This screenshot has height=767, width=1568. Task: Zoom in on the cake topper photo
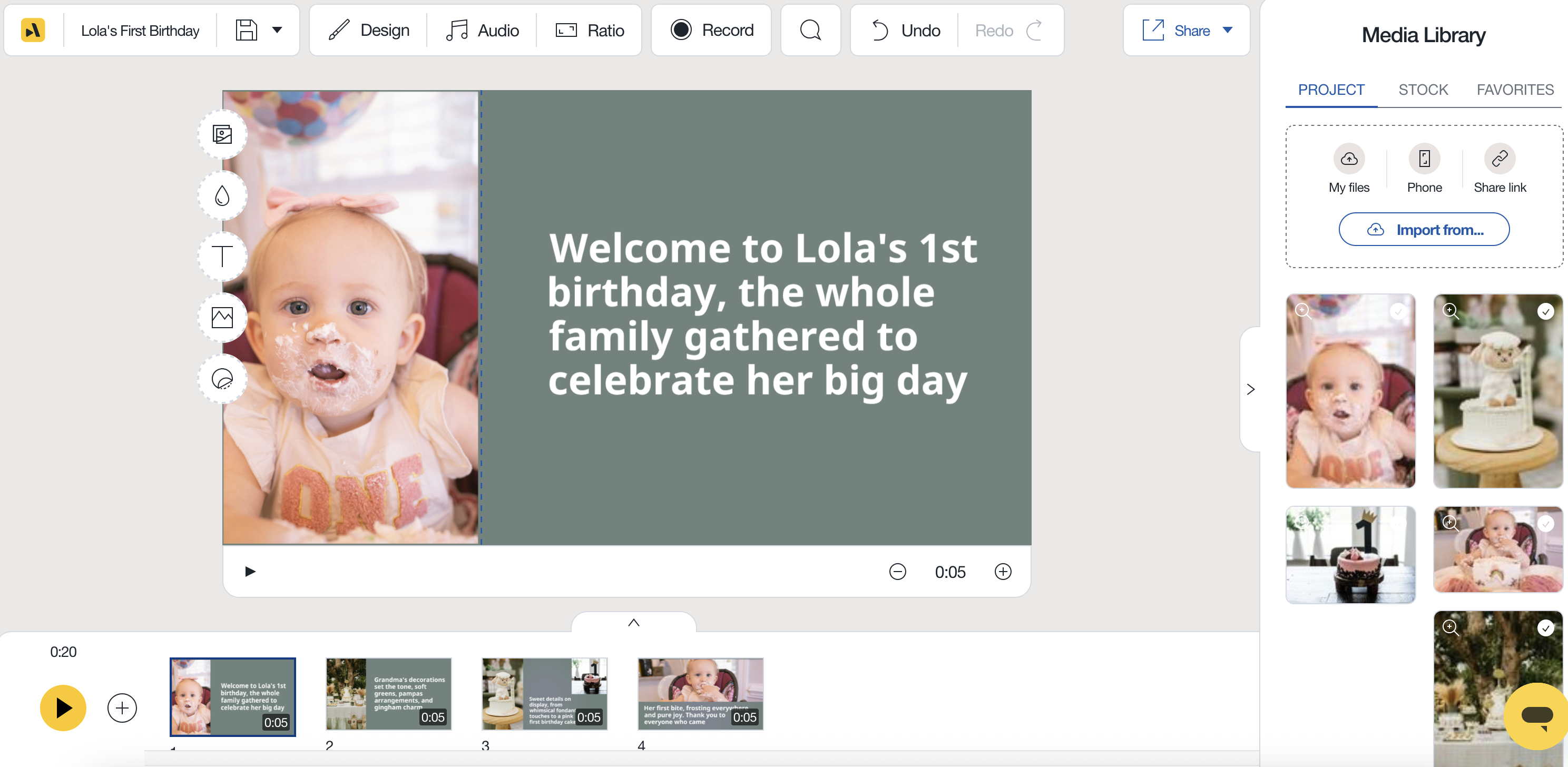pyautogui.click(x=1302, y=522)
